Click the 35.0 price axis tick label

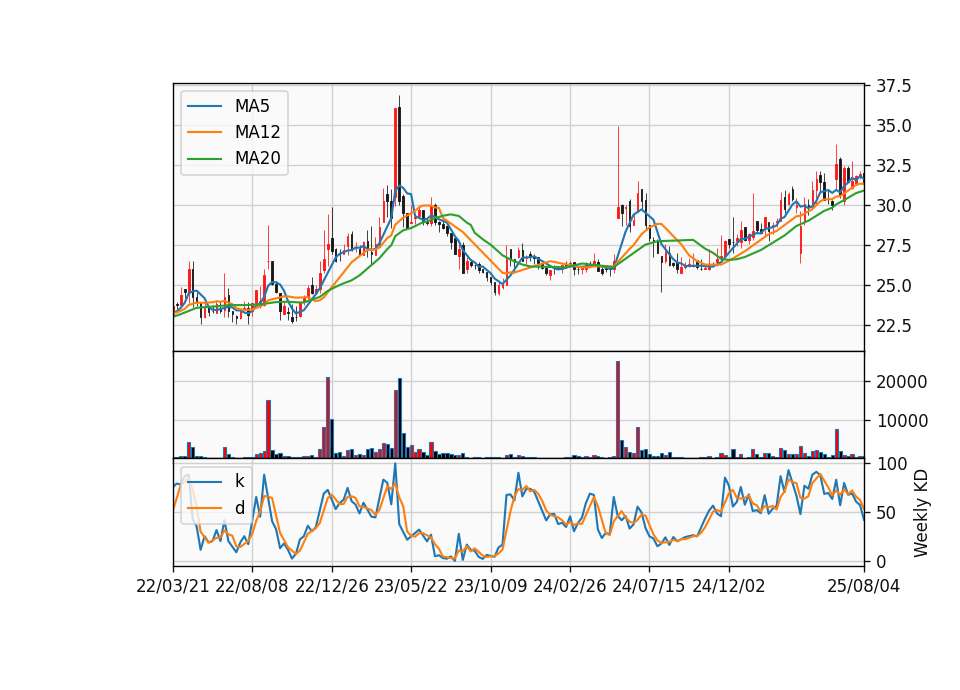pos(893,126)
